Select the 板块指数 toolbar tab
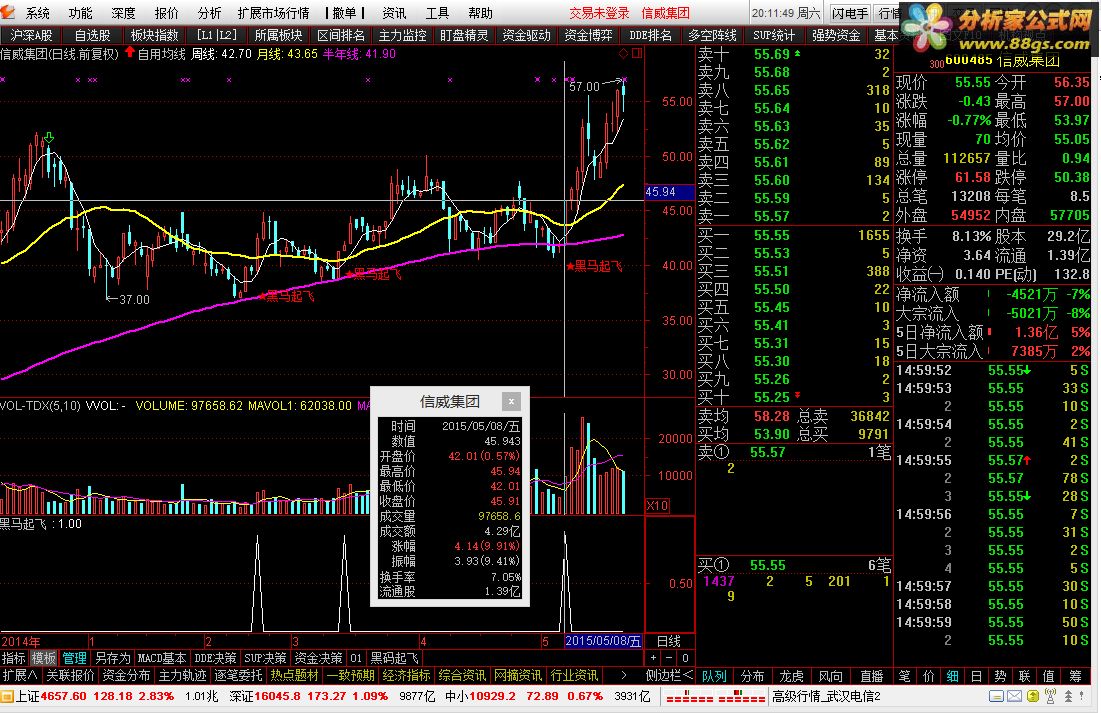Image resolution: width=1101 pixels, height=713 pixels. click(154, 35)
